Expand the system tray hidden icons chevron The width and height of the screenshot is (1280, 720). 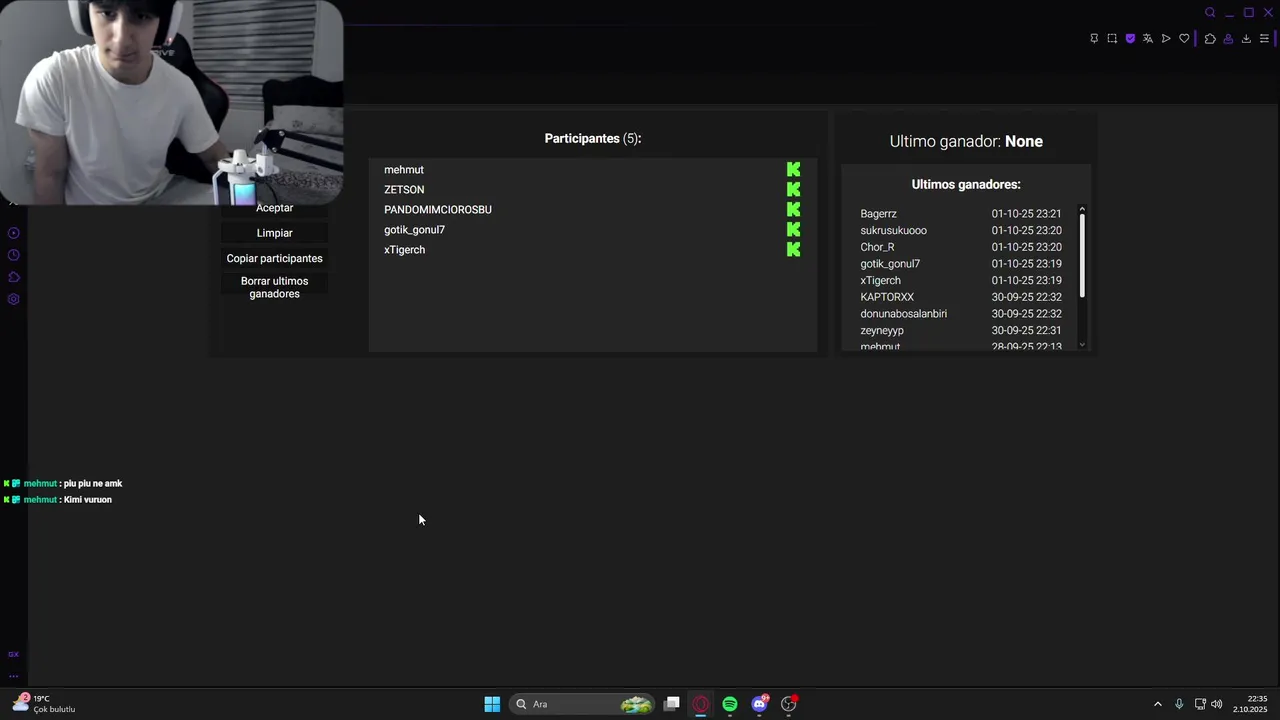(x=1158, y=704)
